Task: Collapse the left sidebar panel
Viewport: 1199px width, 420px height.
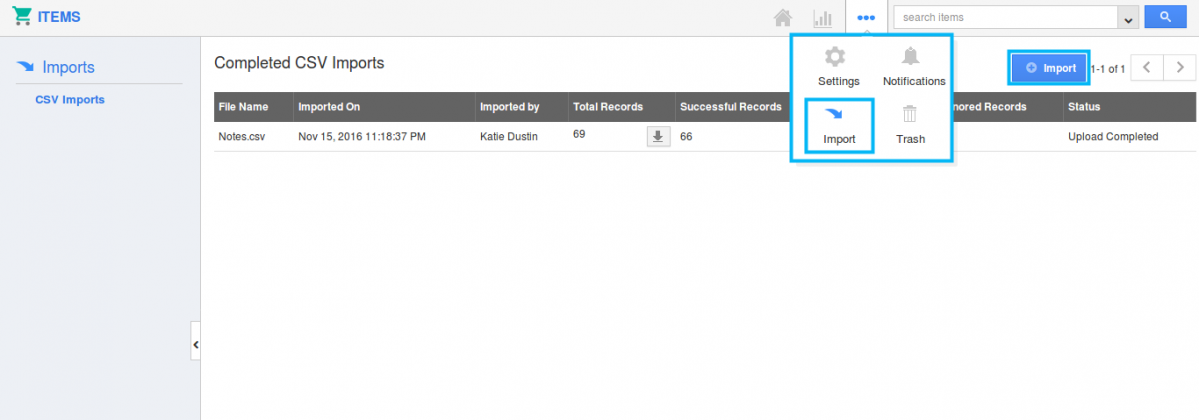Action: 195,344
